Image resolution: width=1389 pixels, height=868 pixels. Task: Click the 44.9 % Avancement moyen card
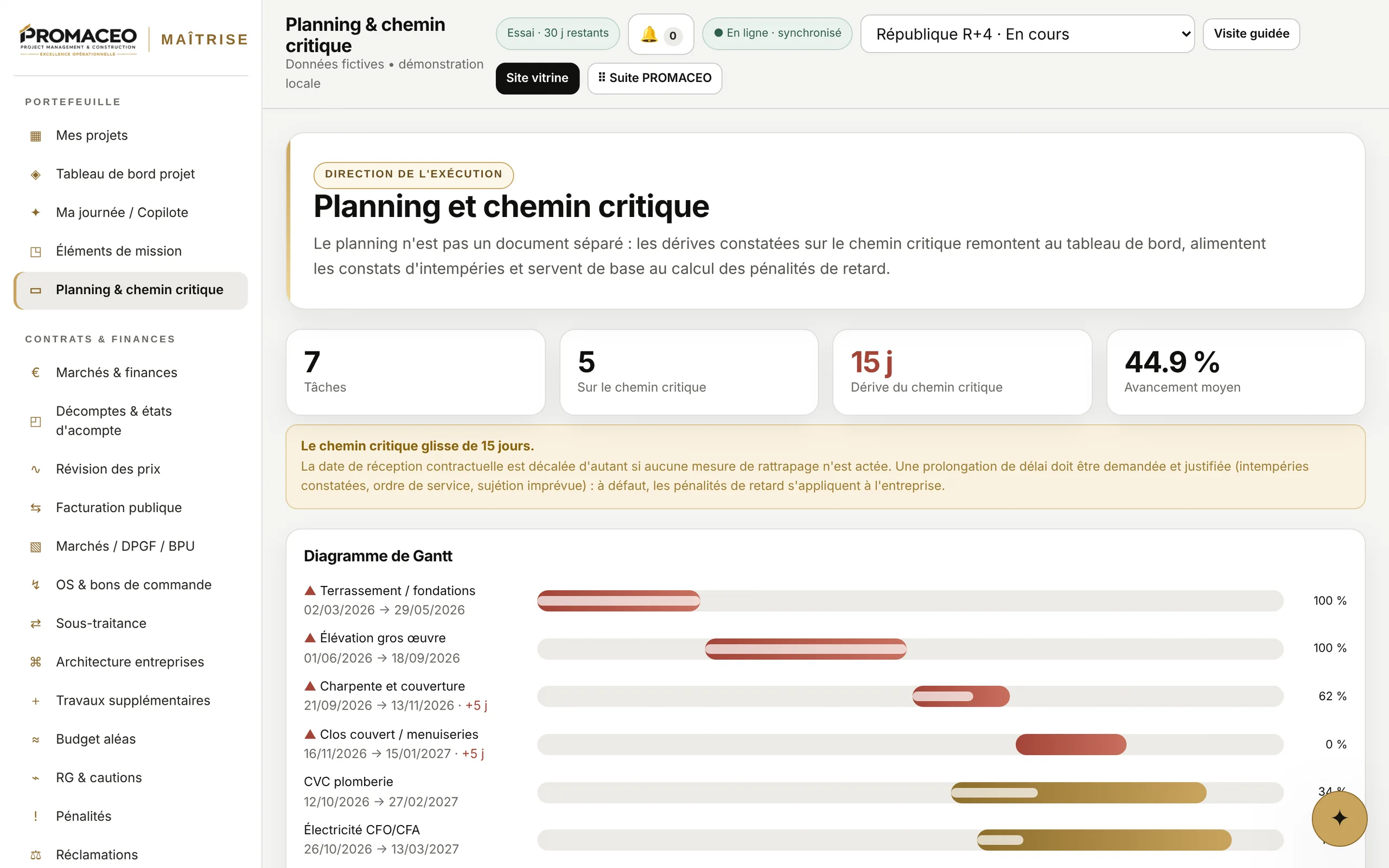(x=1236, y=372)
